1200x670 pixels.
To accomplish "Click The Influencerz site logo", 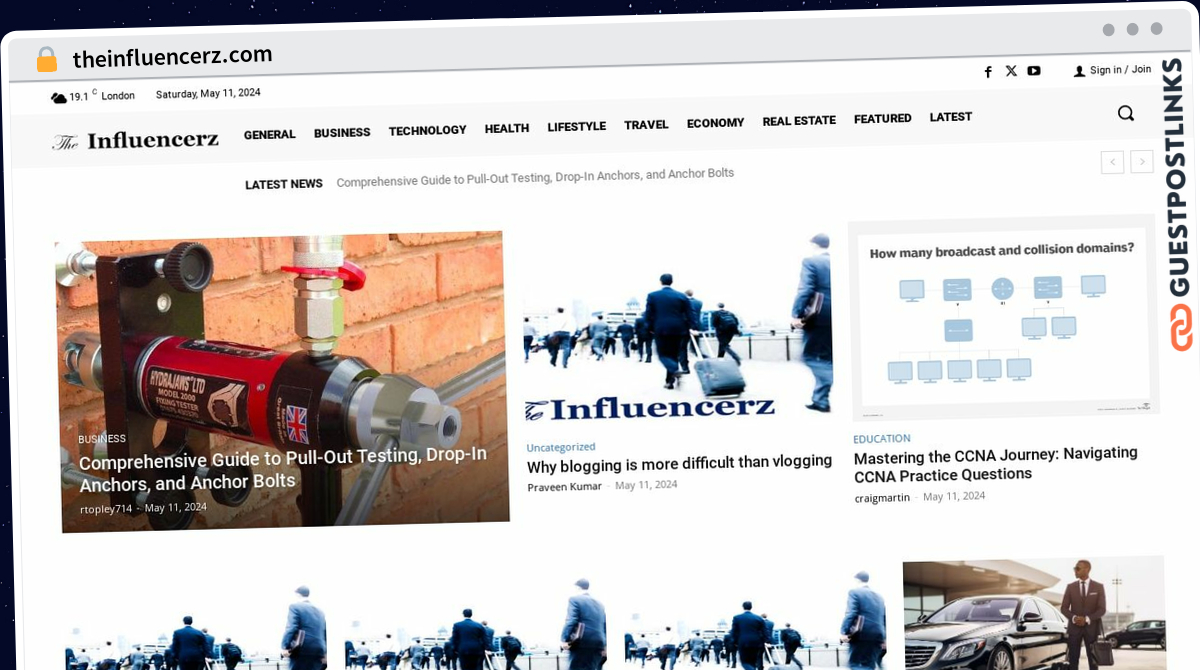I will (x=136, y=141).
